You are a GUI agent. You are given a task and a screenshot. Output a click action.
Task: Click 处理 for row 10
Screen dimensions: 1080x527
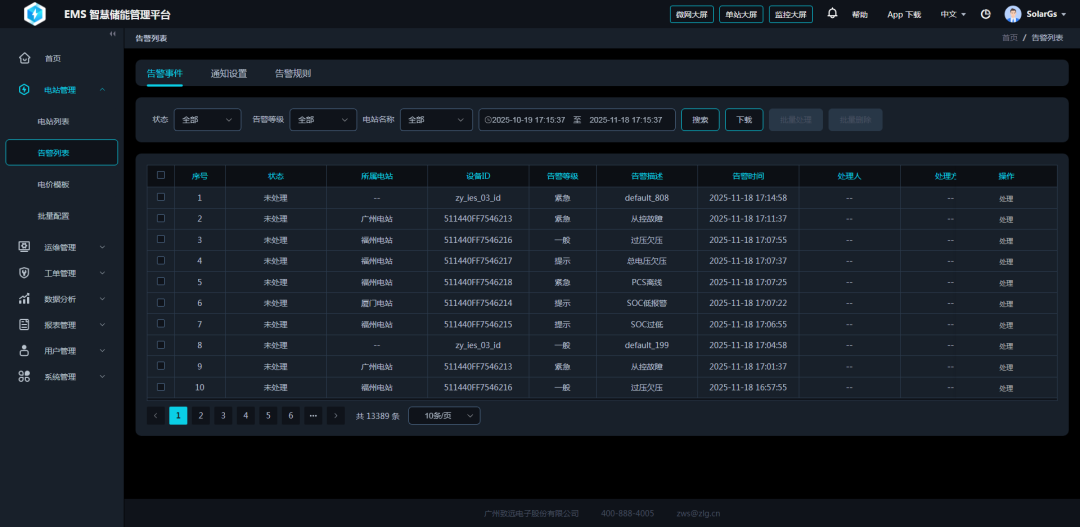[x=1006, y=389]
